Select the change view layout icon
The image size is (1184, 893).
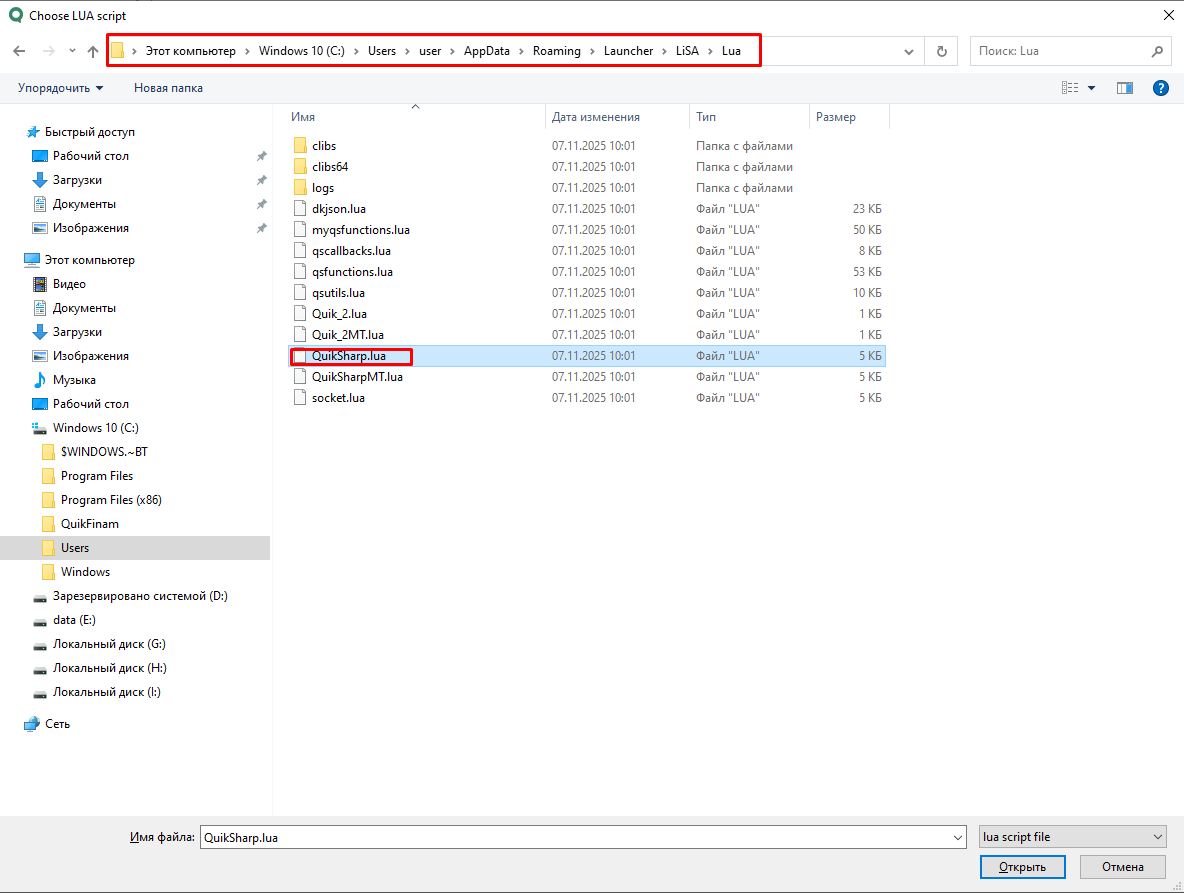pyautogui.click(x=1069, y=88)
